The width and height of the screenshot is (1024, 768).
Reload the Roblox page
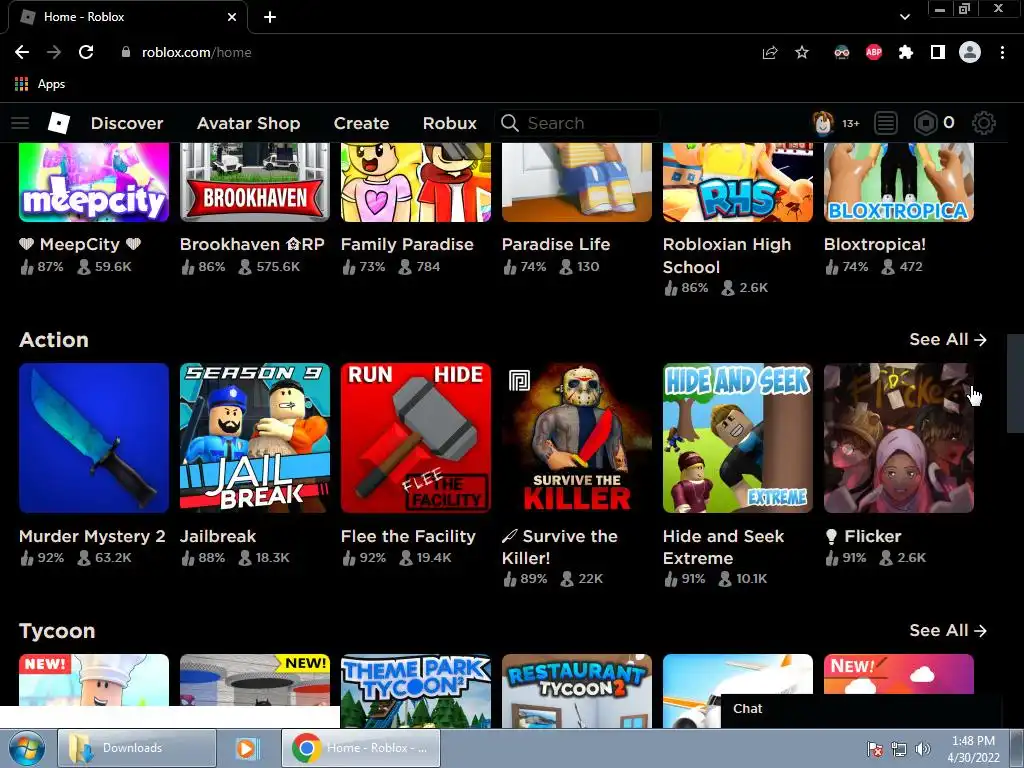pyautogui.click(x=86, y=52)
